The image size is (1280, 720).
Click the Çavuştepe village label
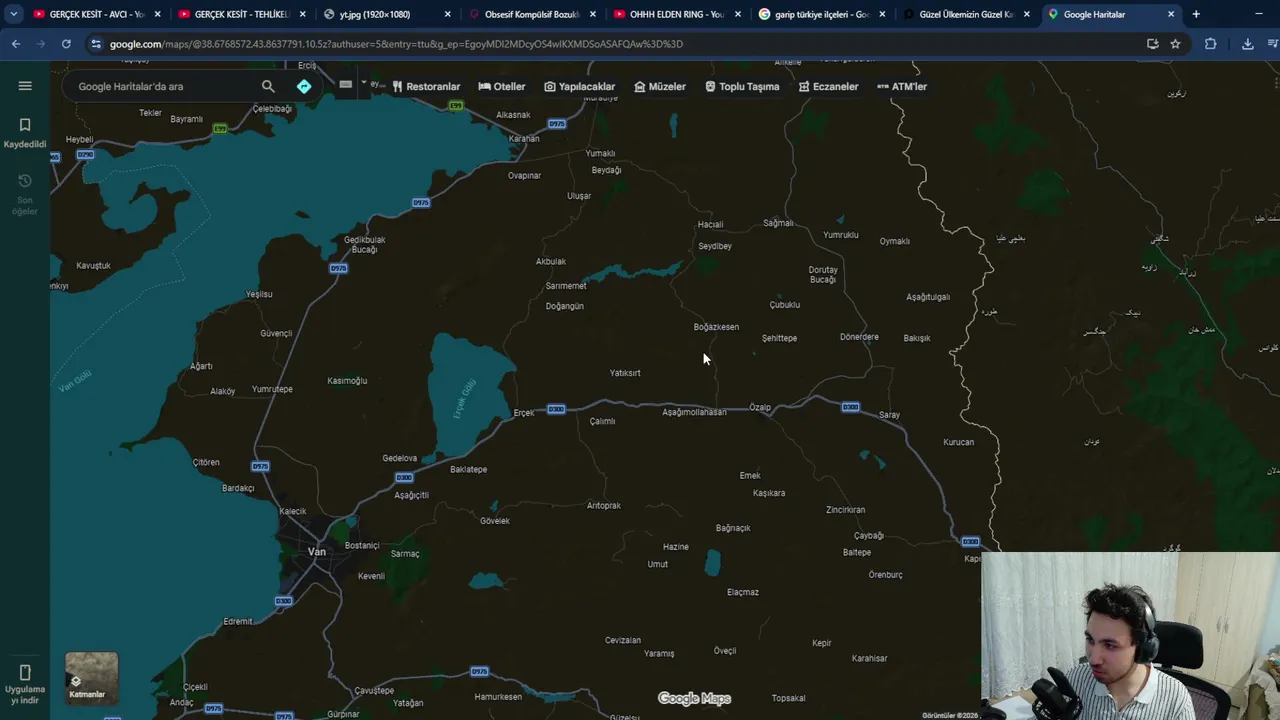coord(374,691)
